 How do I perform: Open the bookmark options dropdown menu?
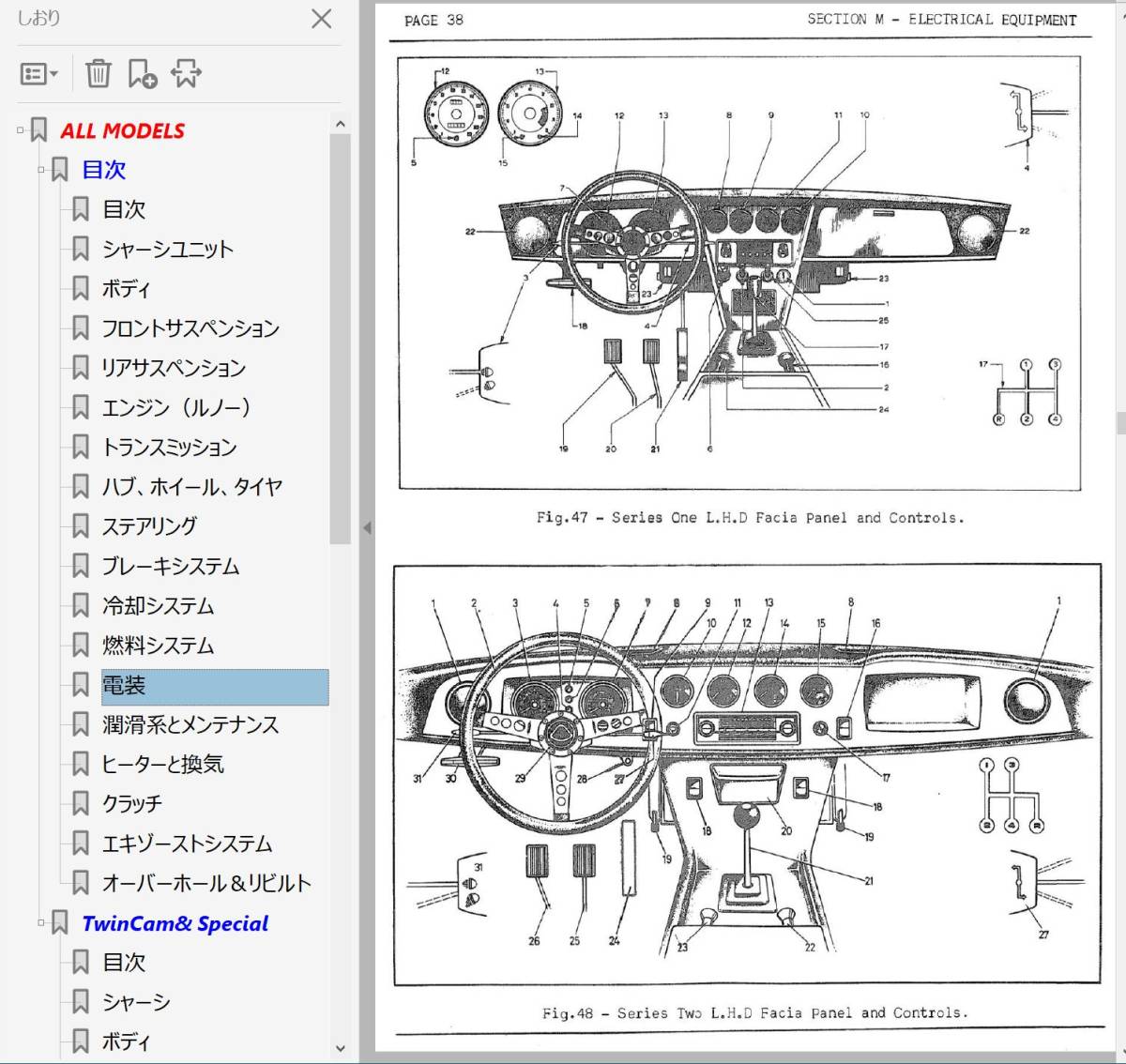[39, 74]
